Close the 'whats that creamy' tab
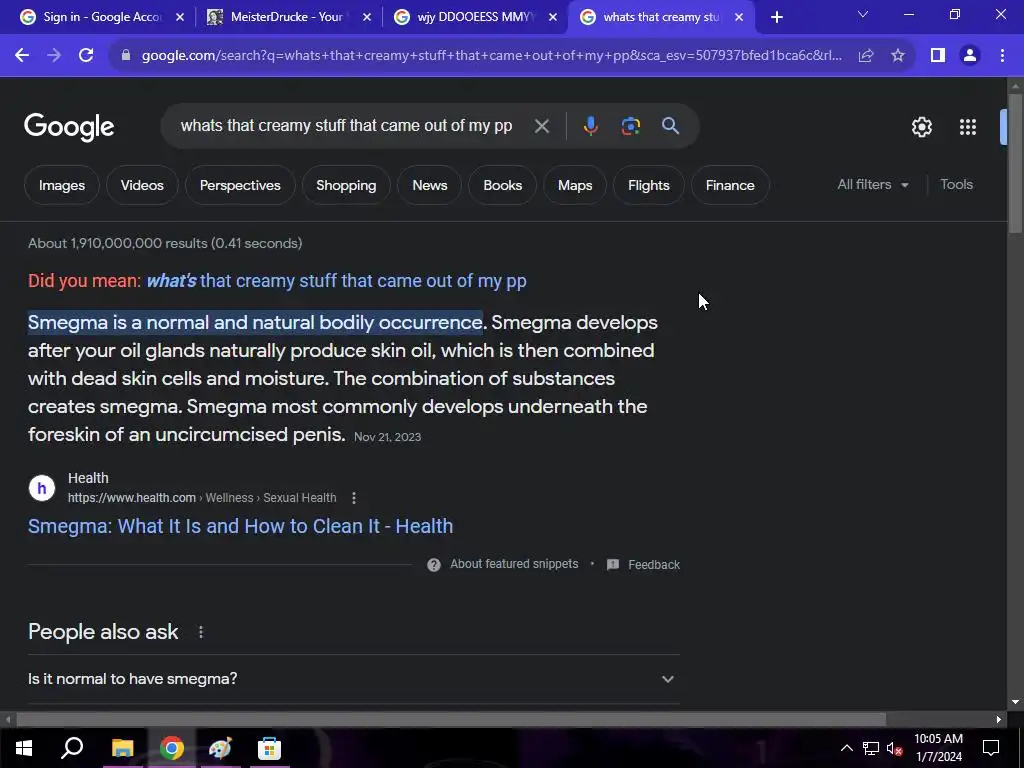1024x768 pixels. pyautogui.click(x=739, y=18)
